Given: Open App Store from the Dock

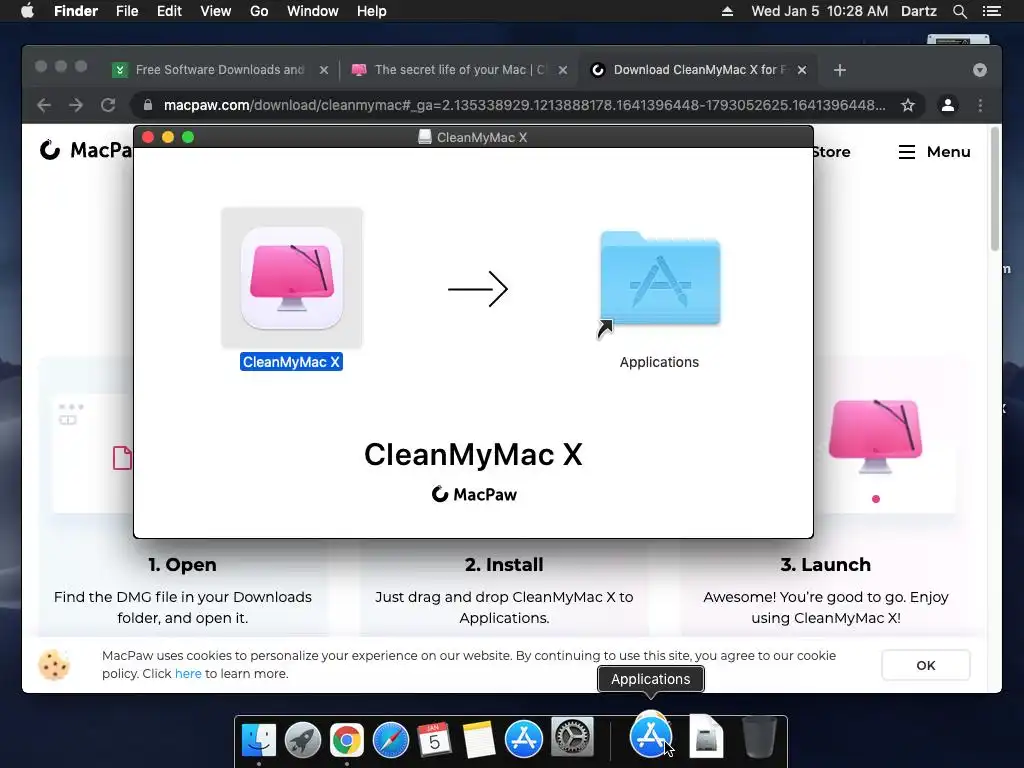Looking at the screenshot, I should point(524,740).
